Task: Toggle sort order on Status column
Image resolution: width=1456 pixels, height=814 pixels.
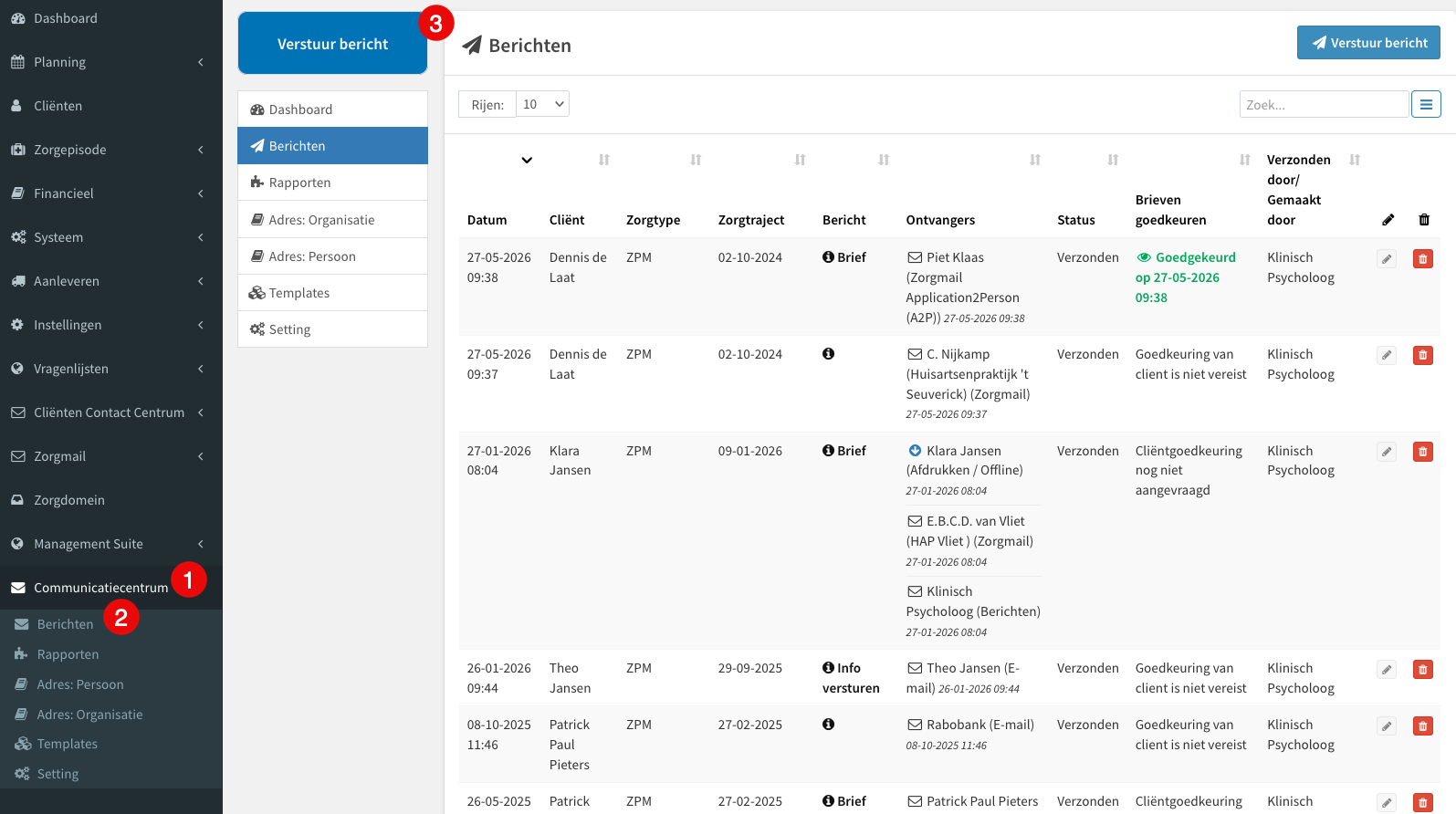Action: tap(1113, 160)
